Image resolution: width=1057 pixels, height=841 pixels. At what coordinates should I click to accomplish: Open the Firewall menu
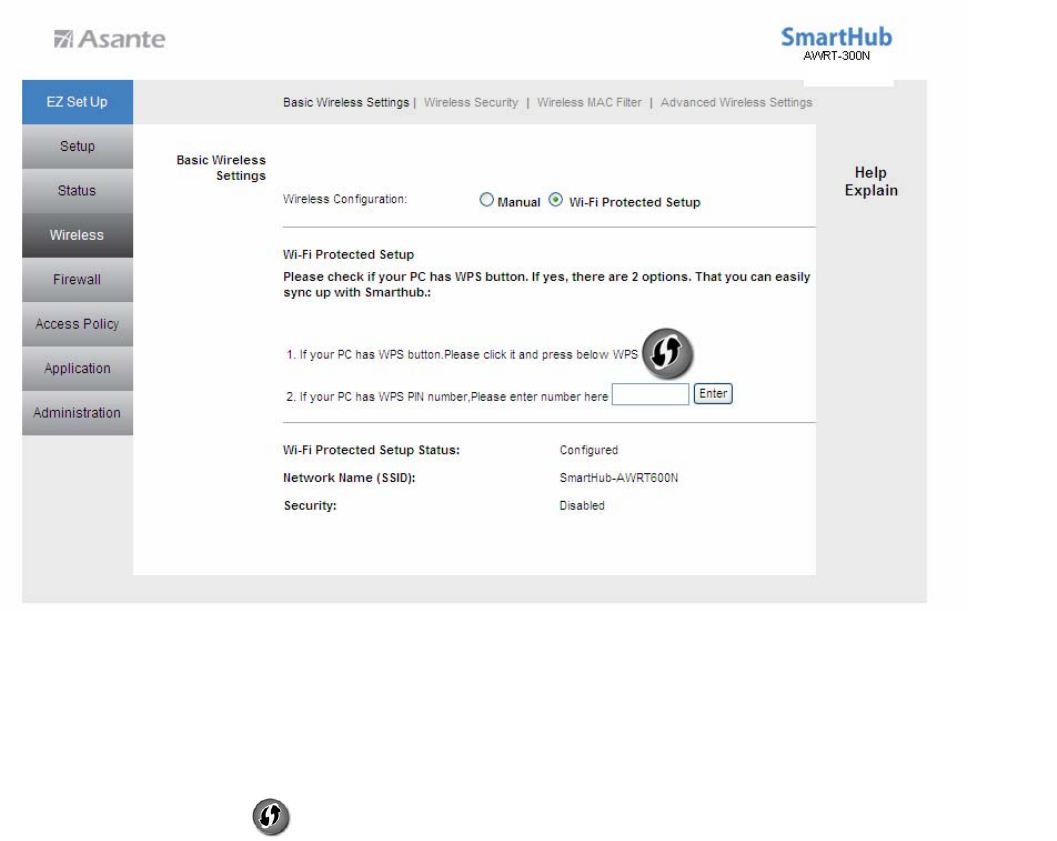click(x=78, y=280)
